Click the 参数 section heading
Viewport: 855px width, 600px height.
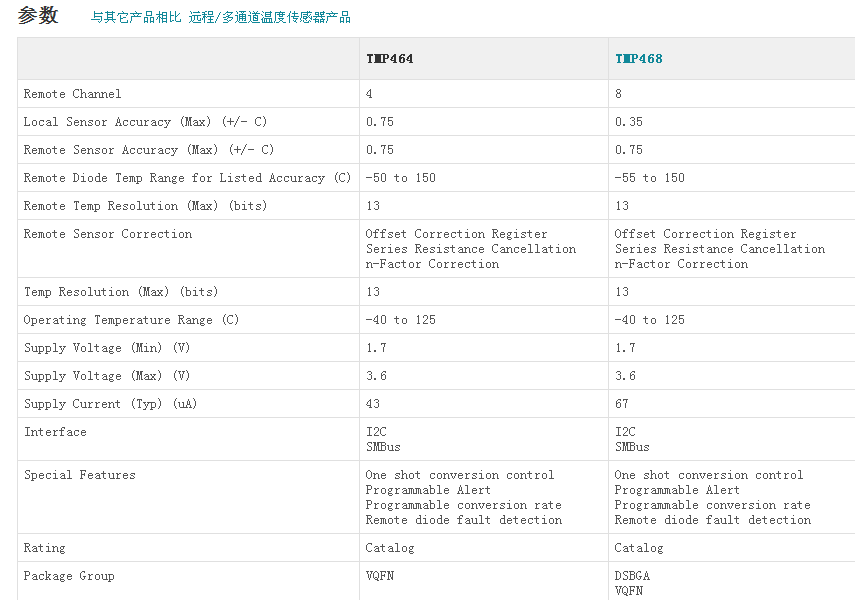click(38, 15)
